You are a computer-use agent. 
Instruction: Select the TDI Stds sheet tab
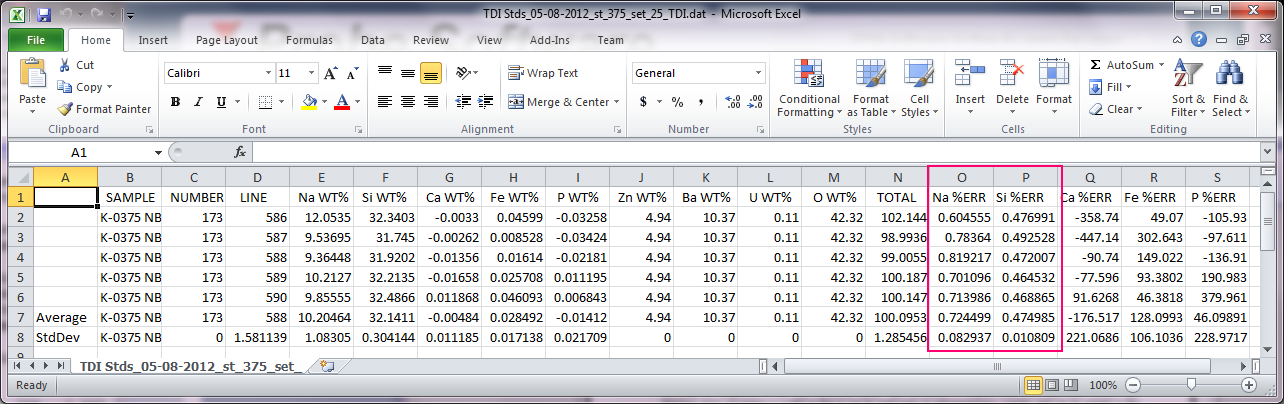187,366
